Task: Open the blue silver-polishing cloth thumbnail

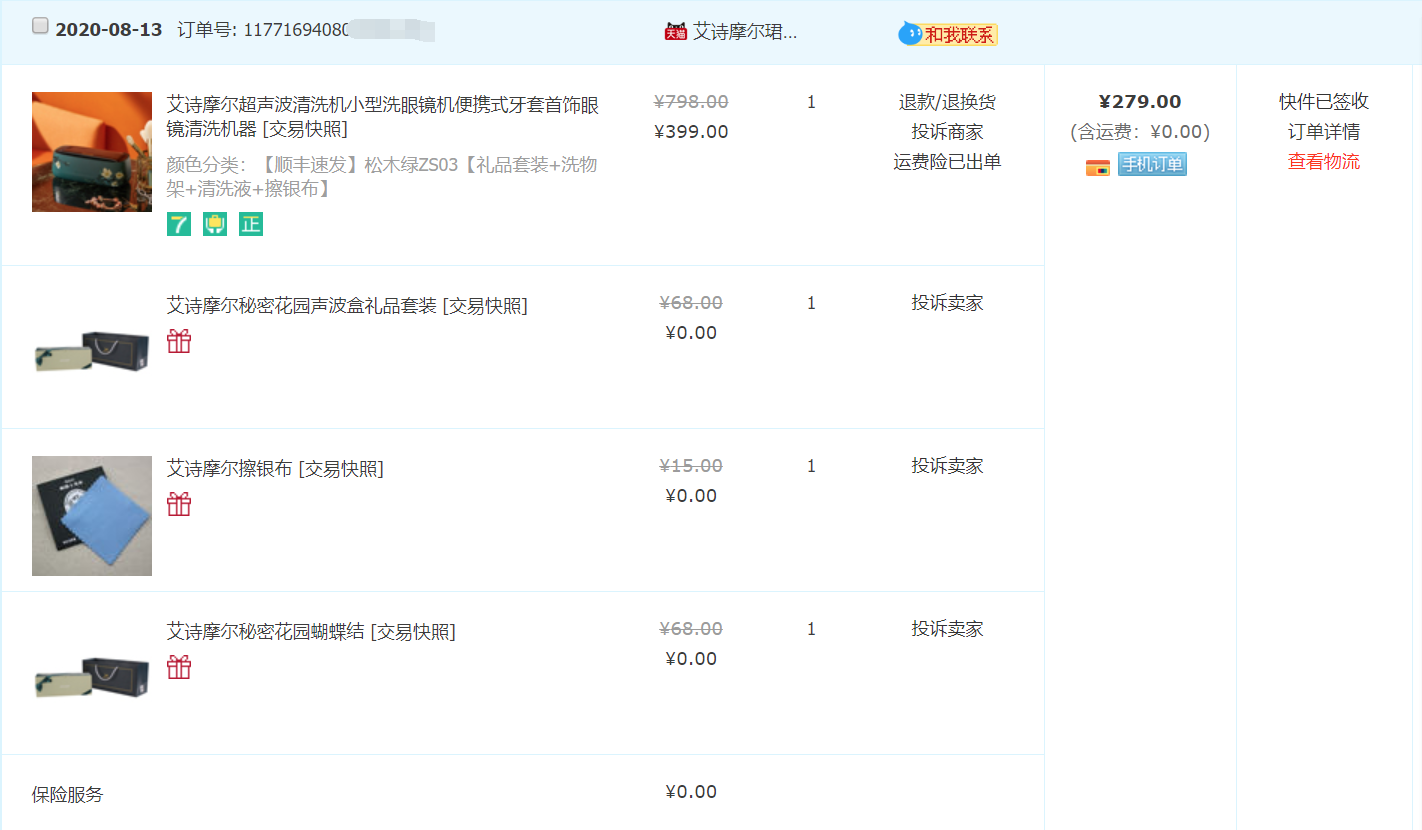Action: [92, 516]
